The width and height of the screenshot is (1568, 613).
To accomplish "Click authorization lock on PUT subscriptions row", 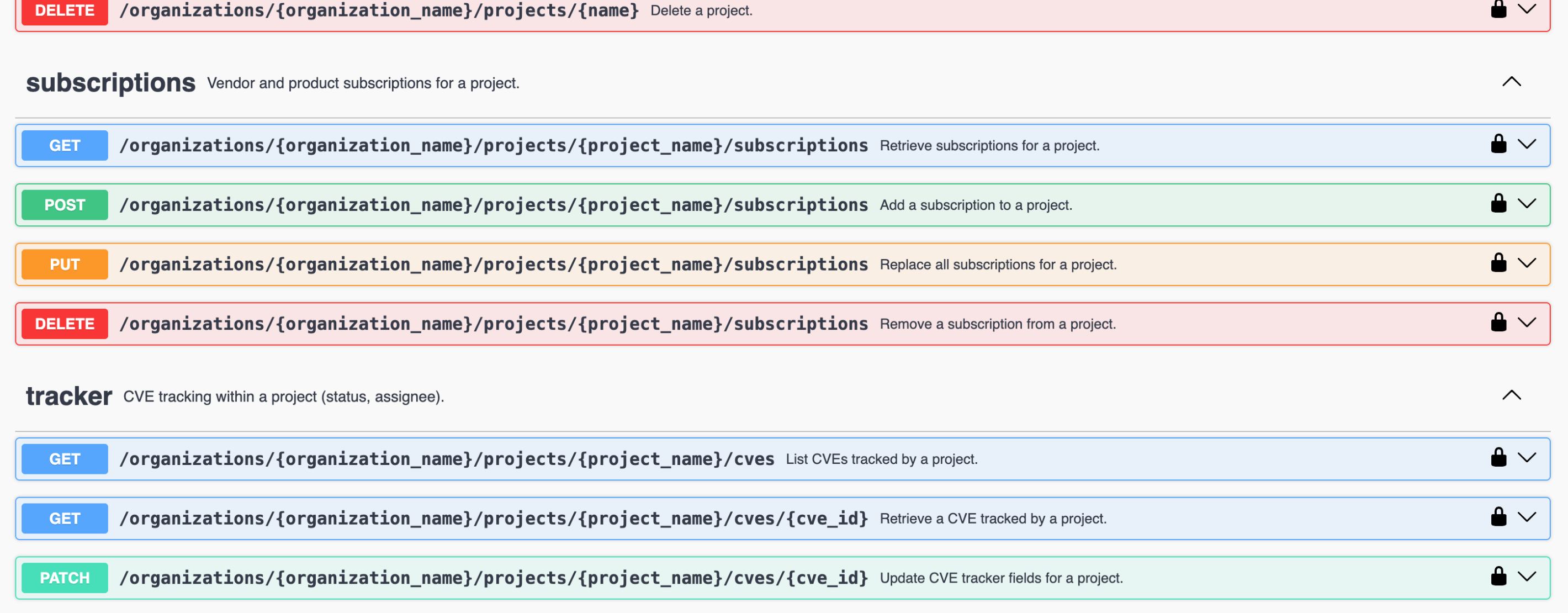I will point(1498,263).
